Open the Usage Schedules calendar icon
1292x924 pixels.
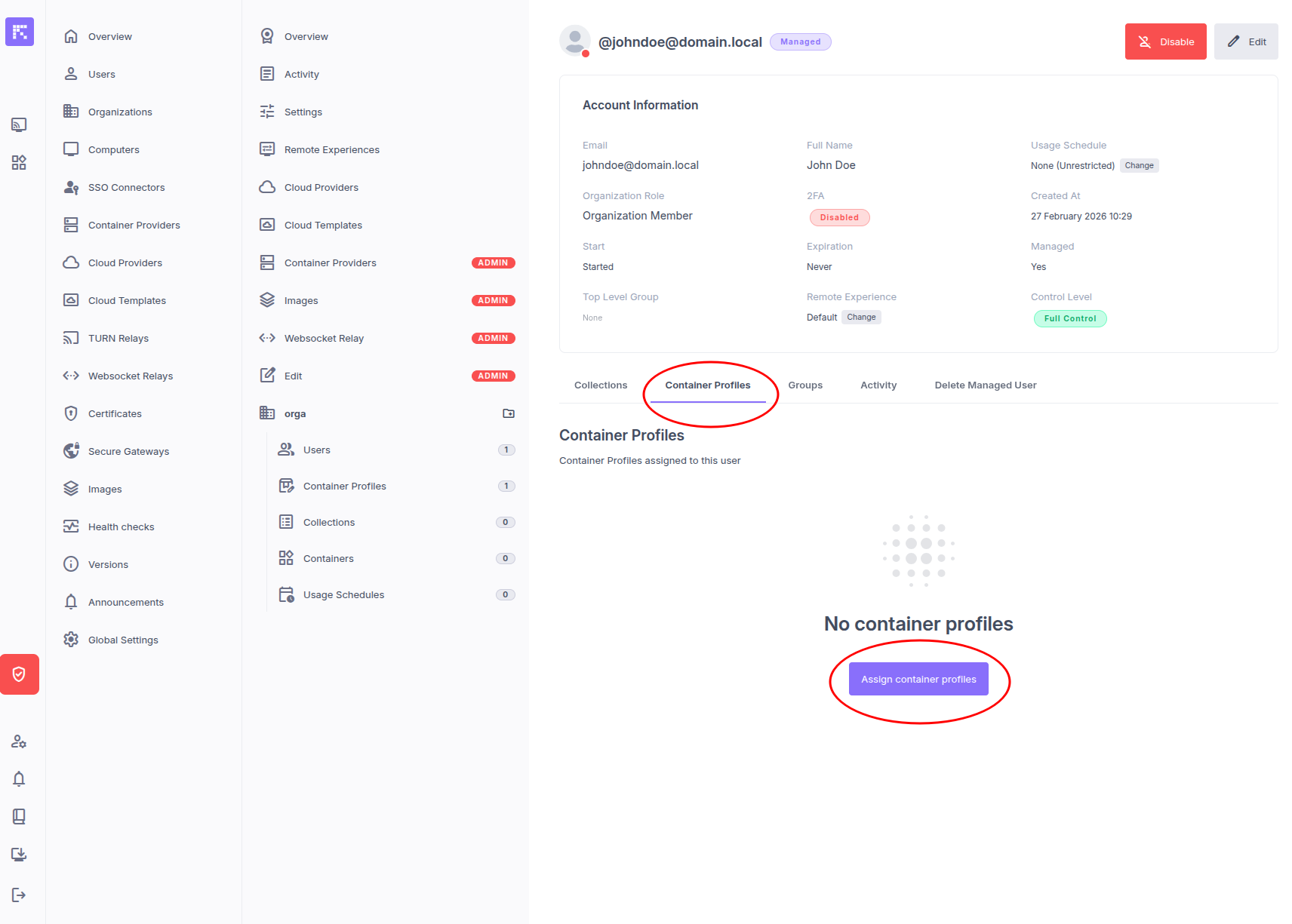click(x=286, y=594)
